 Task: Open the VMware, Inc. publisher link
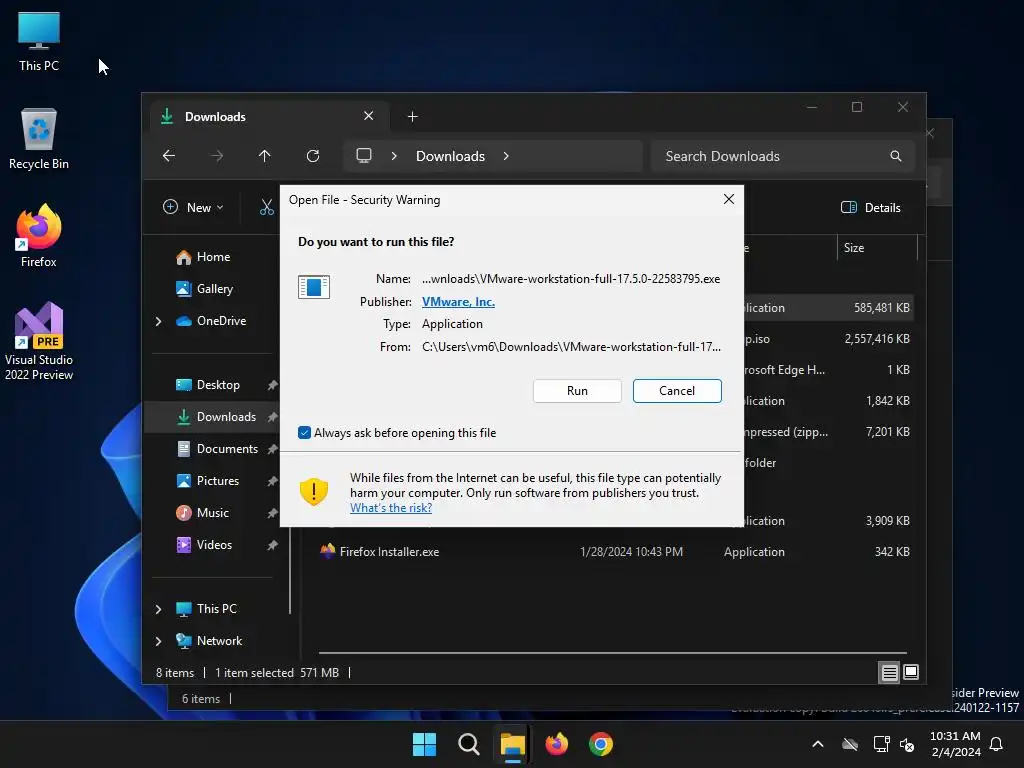tap(458, 302)
